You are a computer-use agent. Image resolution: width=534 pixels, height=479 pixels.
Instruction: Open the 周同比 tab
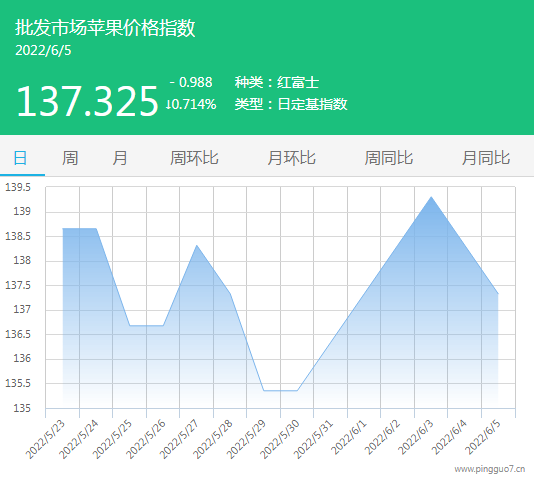coord(389,158)
